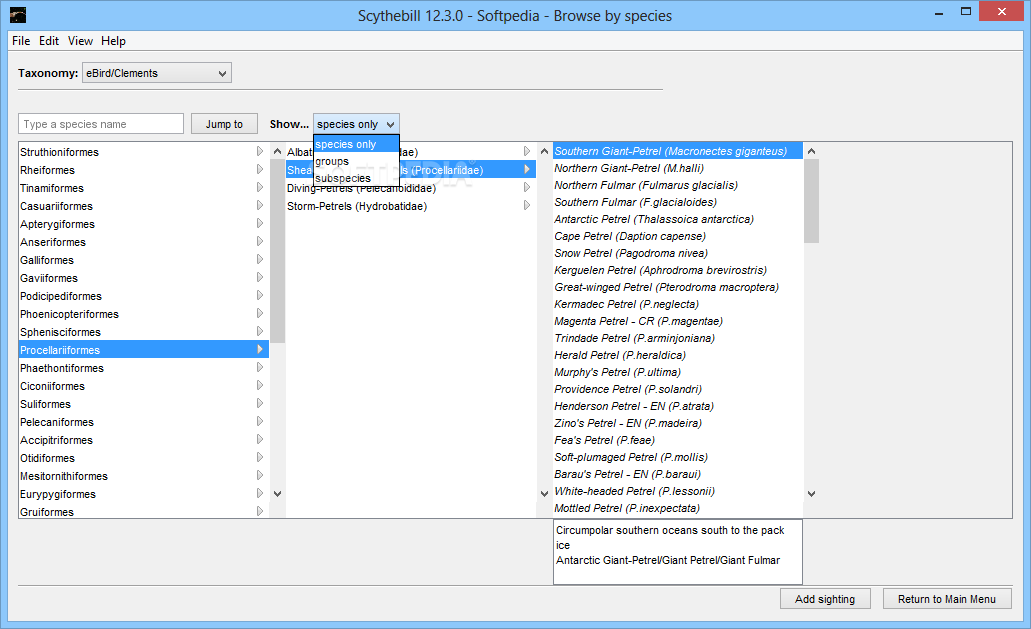Click arrow on selected Procellariiformes row
The height and width of the screenshot is (629, 1031).
point(260,350)
